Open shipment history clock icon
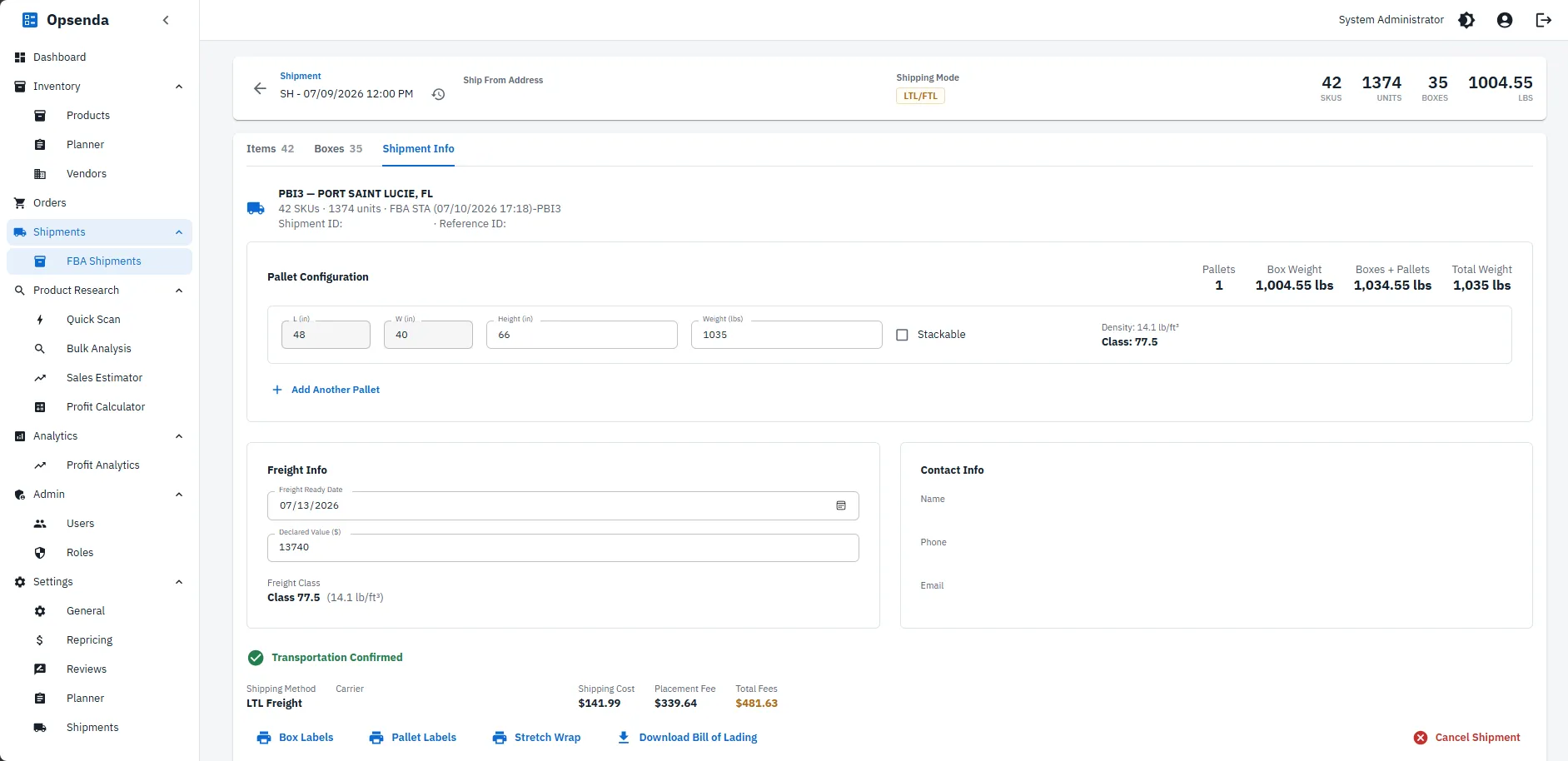 (438, 95)
